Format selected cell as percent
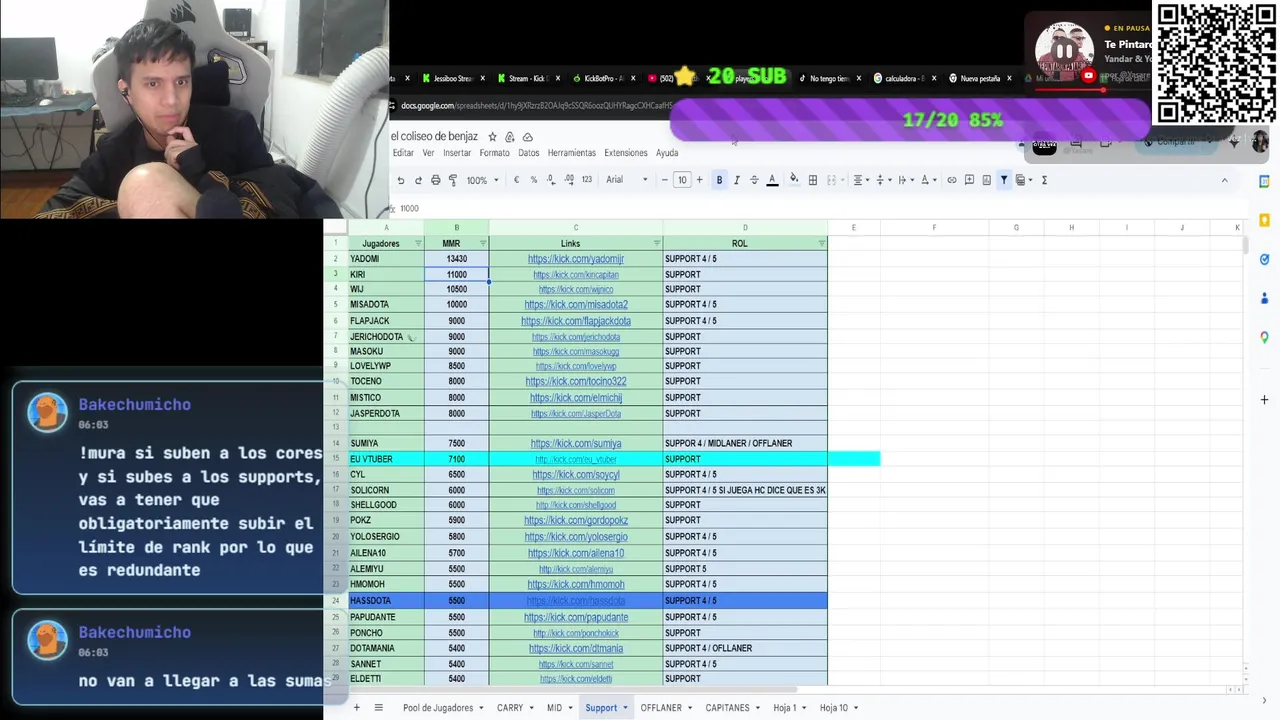 pyautogui.click(x=534, y=180)
